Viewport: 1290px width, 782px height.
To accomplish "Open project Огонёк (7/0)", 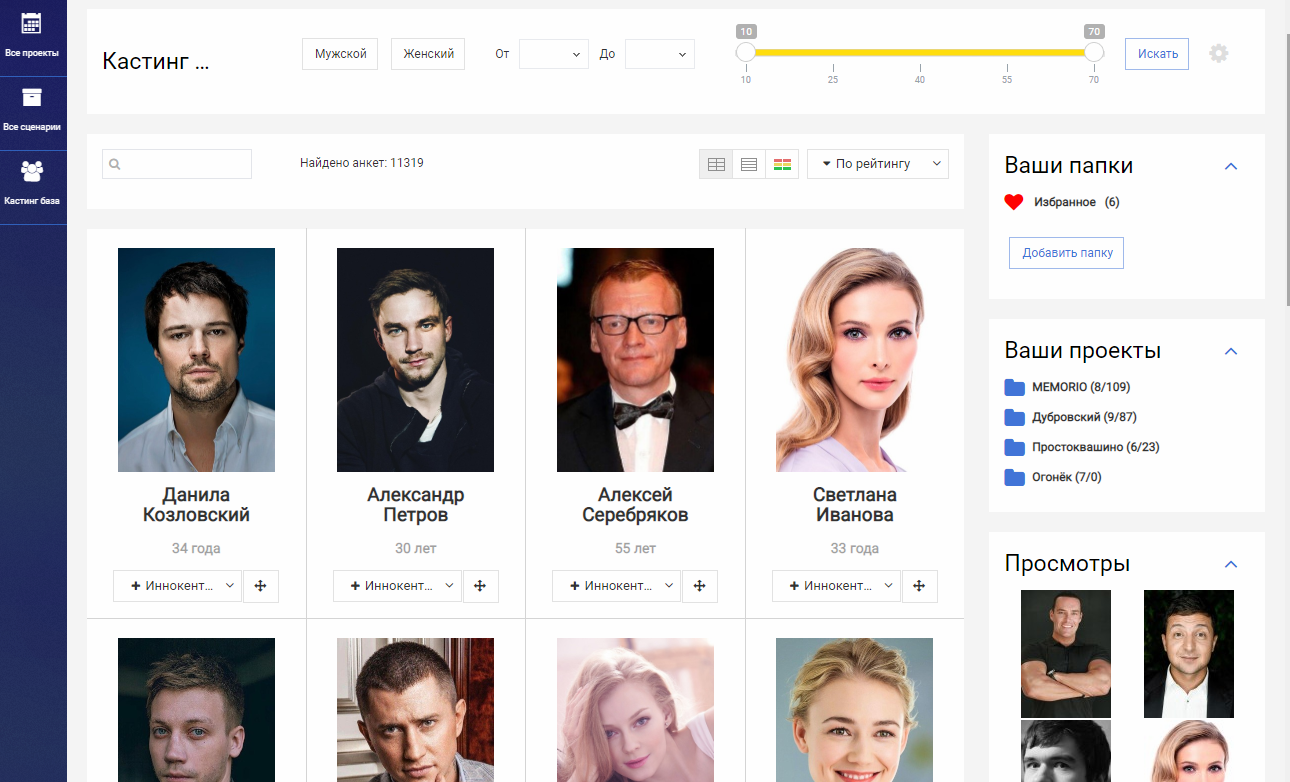I will tap(1066, 477).
